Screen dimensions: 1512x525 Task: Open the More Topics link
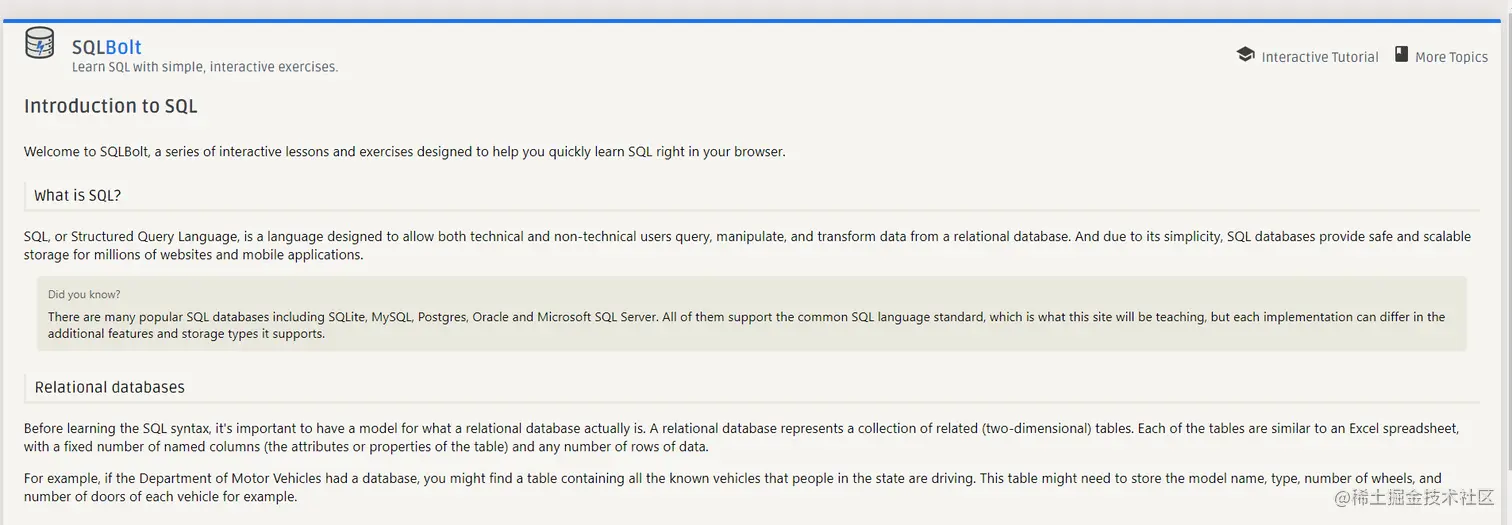[x=1451, y=57]
